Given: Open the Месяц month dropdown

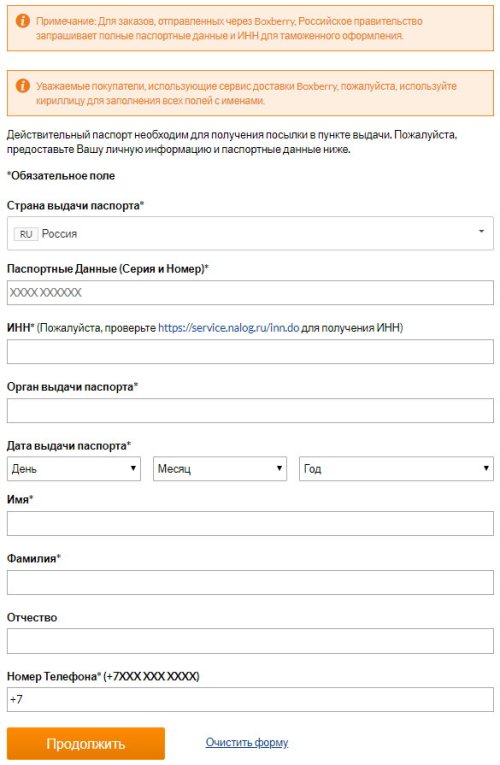Looking at the screenshot, I should pyautogui.click(x=220, y=469).
